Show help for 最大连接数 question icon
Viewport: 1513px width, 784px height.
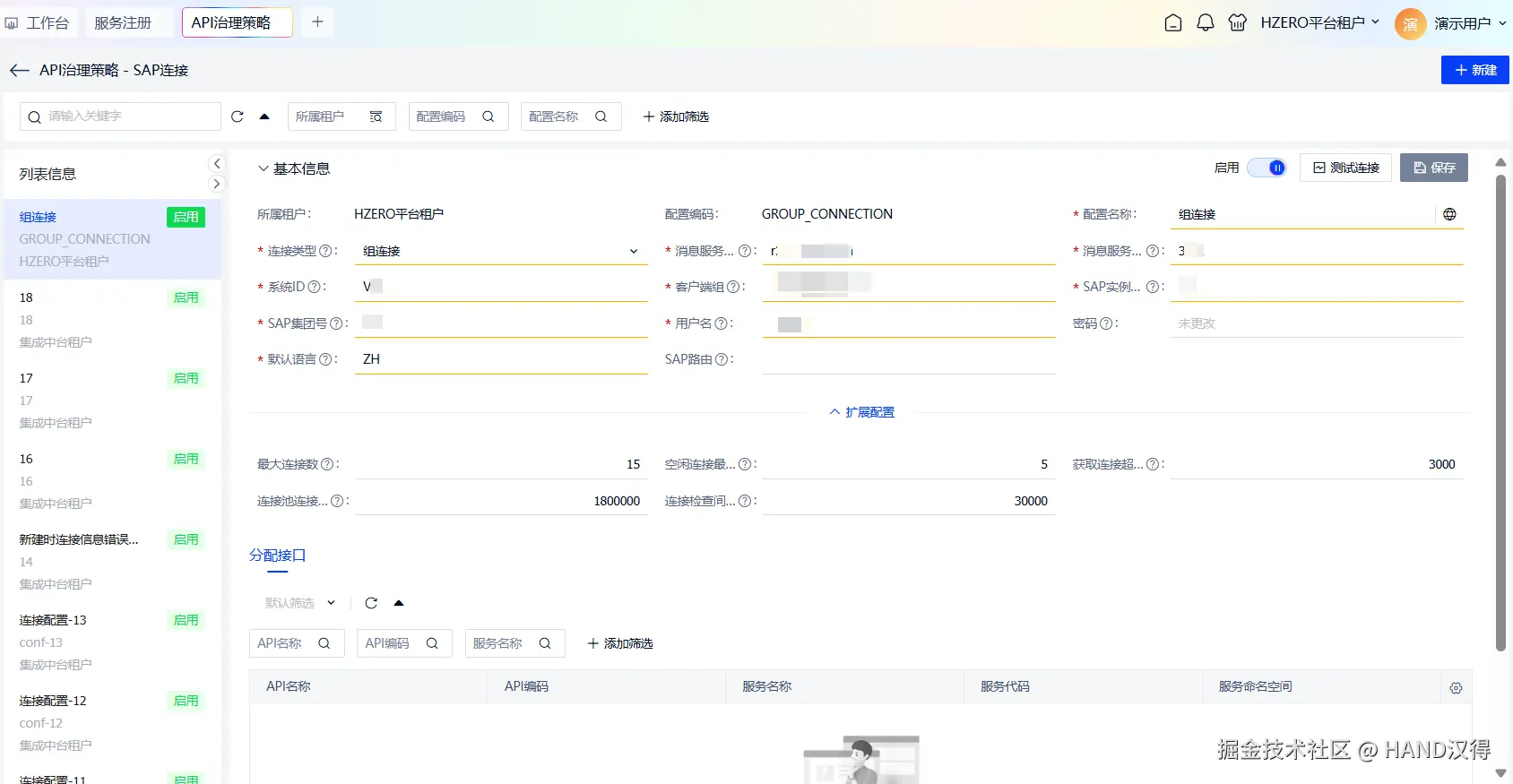(327, 464)
